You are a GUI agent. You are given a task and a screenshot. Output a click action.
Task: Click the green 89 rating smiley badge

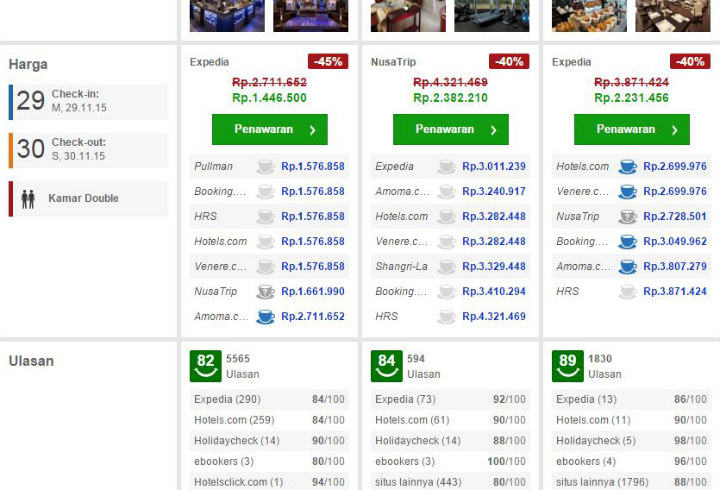click(x=568, y=366)
